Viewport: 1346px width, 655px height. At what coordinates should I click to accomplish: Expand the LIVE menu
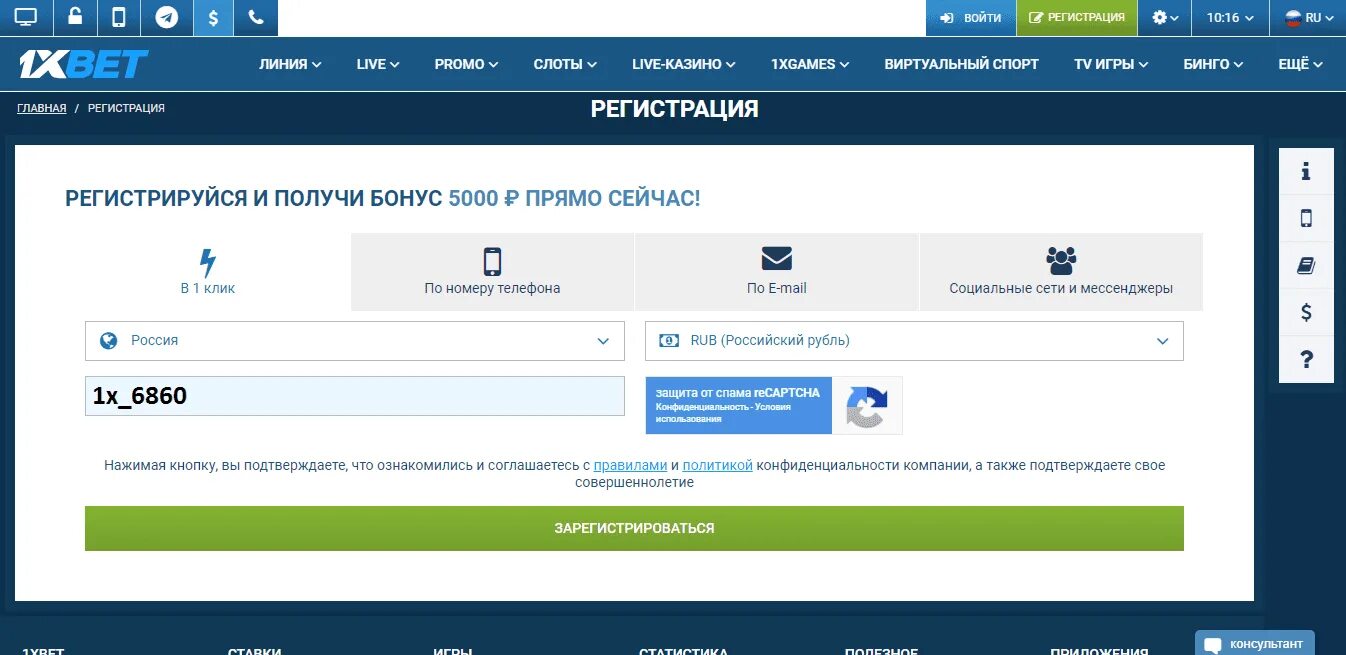378,64
